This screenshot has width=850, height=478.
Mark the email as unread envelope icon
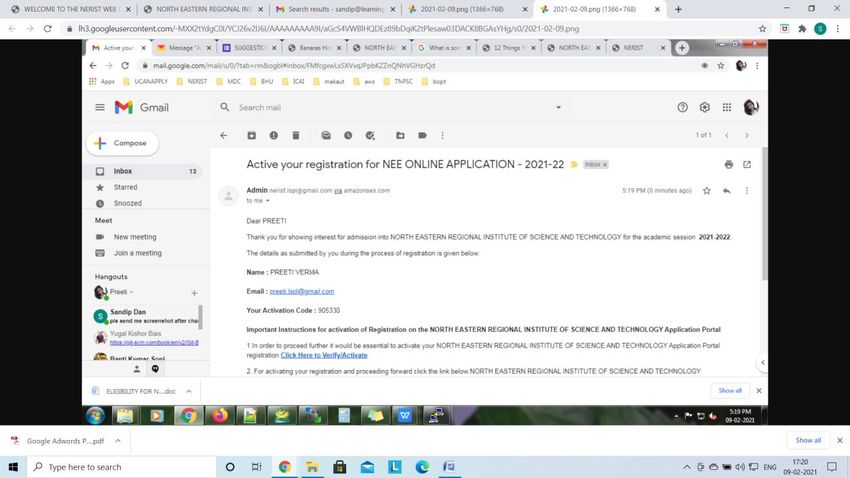[x=326, y=135]
